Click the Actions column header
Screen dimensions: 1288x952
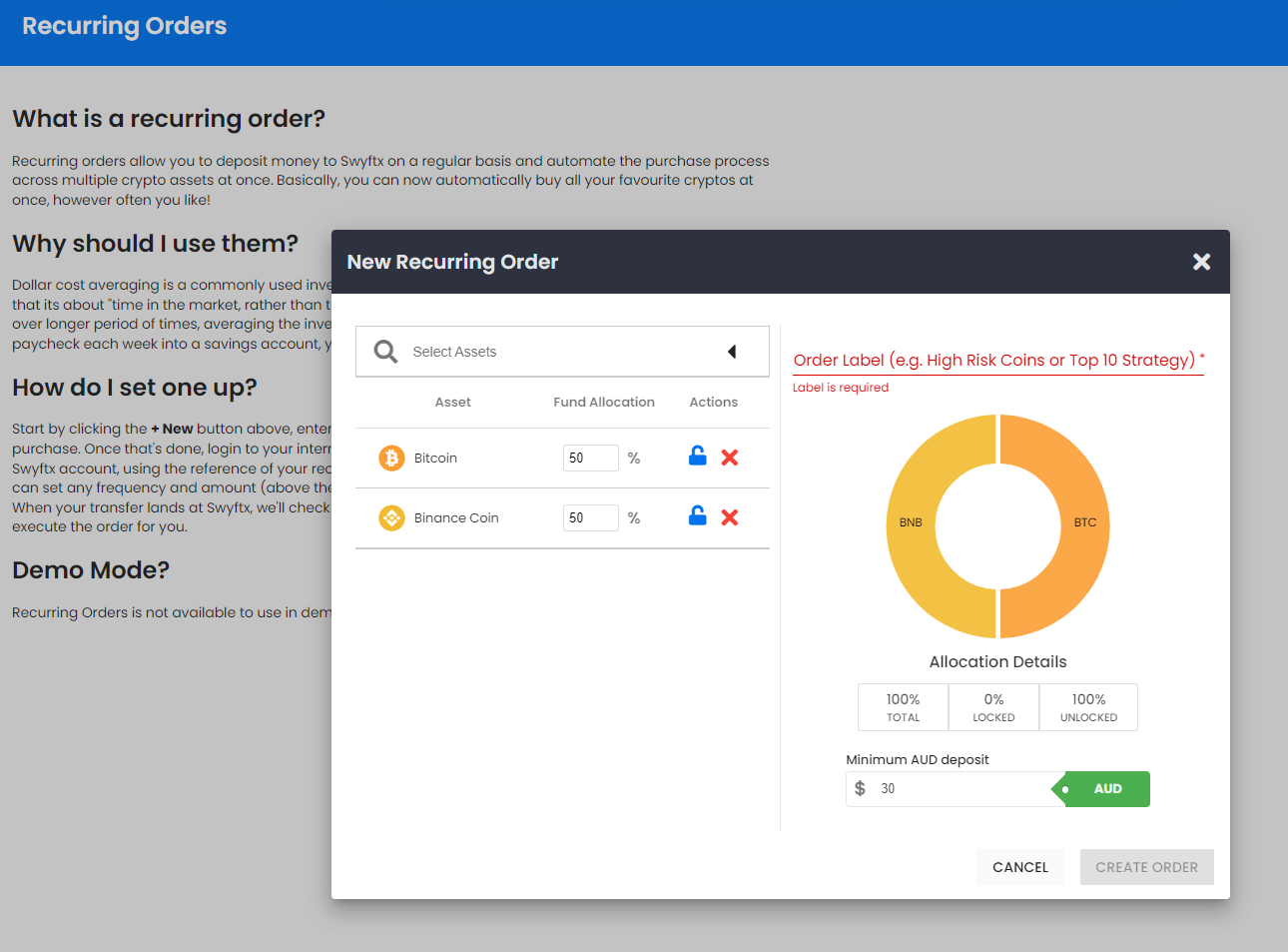pyautogui.click(x=714, y=402)
